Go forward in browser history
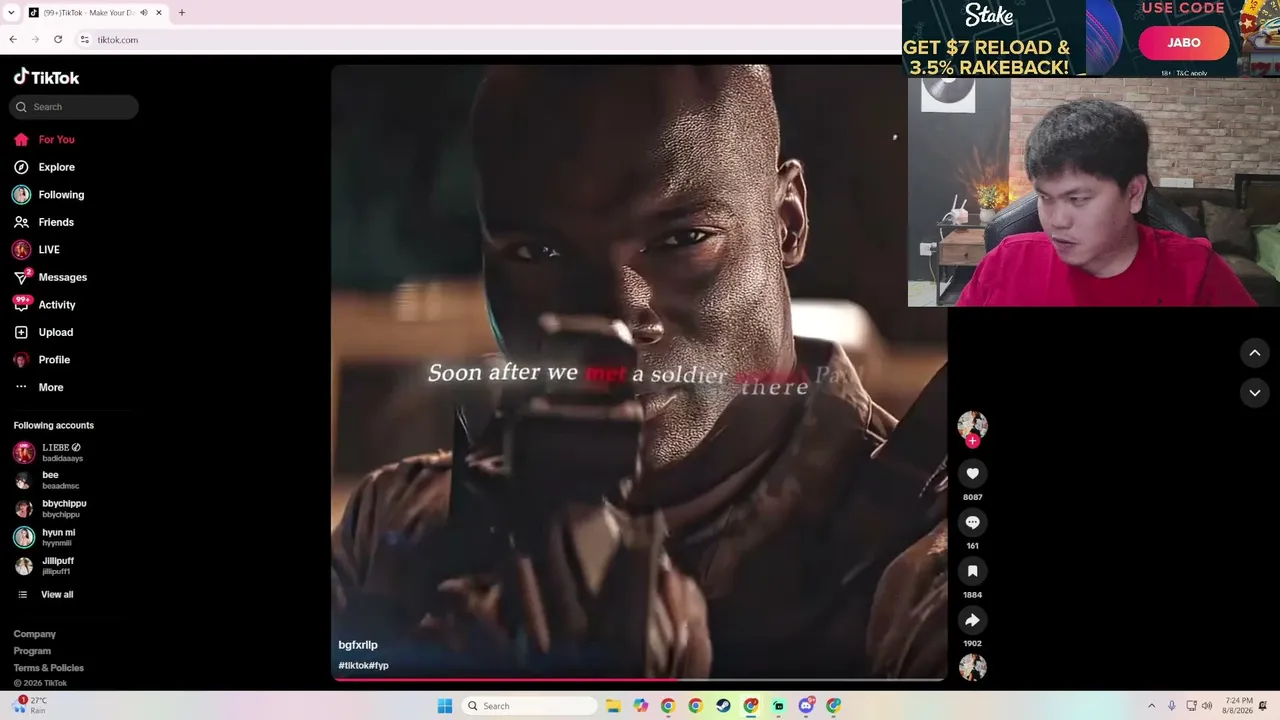The image size is (1280, 720). coord(35,40)
